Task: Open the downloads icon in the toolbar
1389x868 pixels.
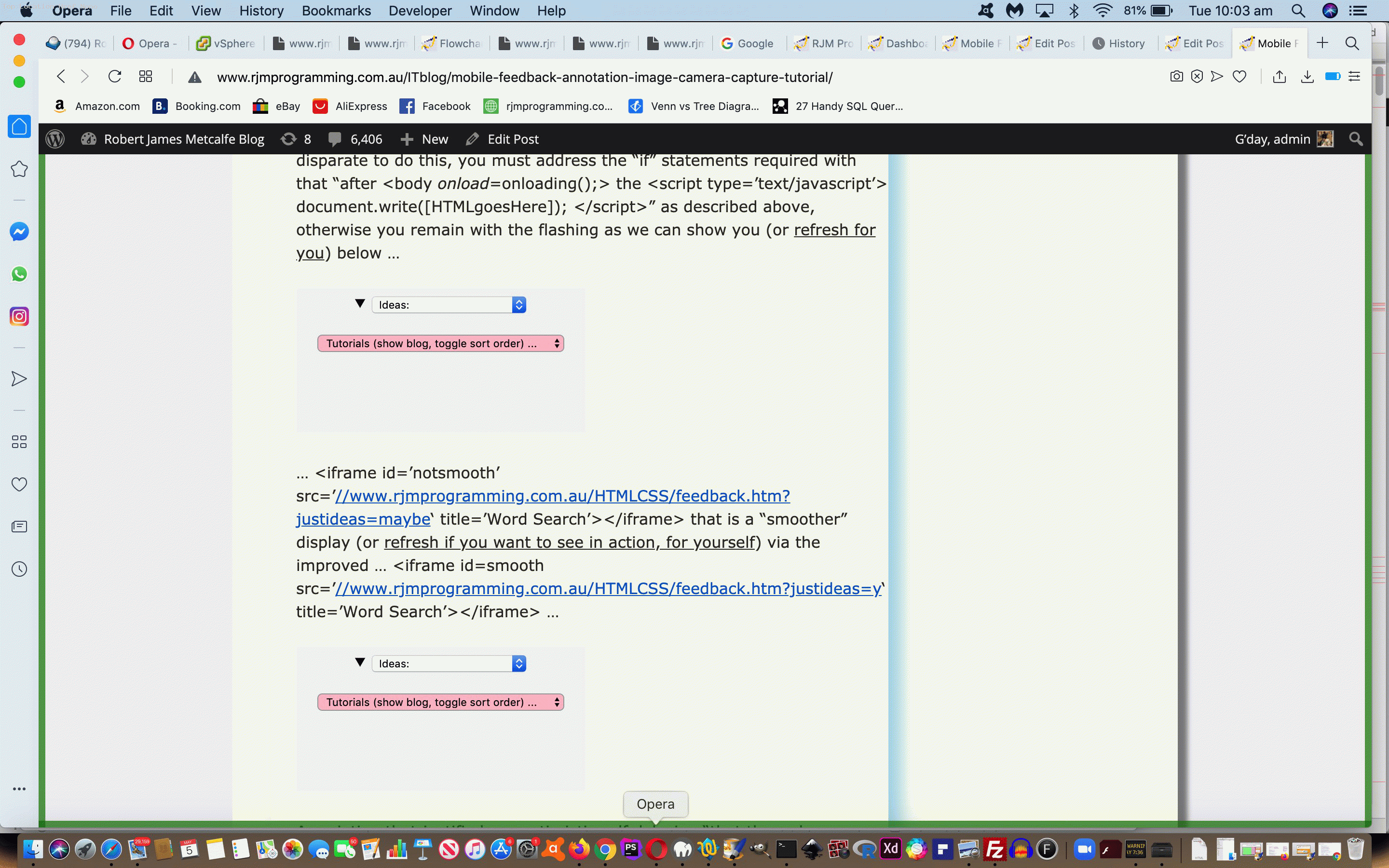Action: (1307, 76)
